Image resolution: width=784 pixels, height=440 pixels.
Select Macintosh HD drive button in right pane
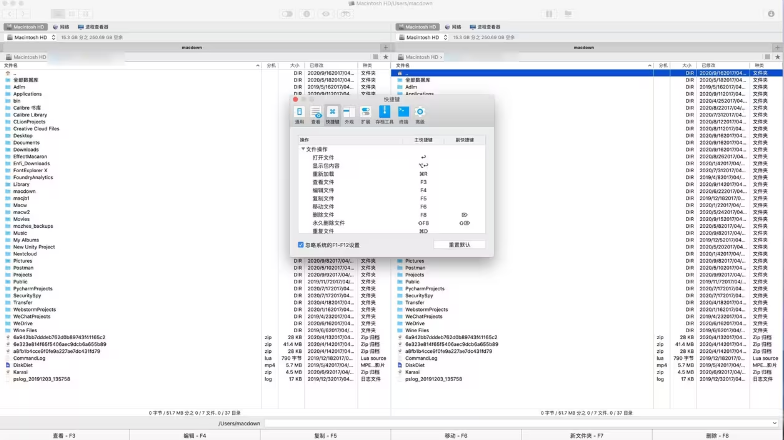(x=418, y=27)
